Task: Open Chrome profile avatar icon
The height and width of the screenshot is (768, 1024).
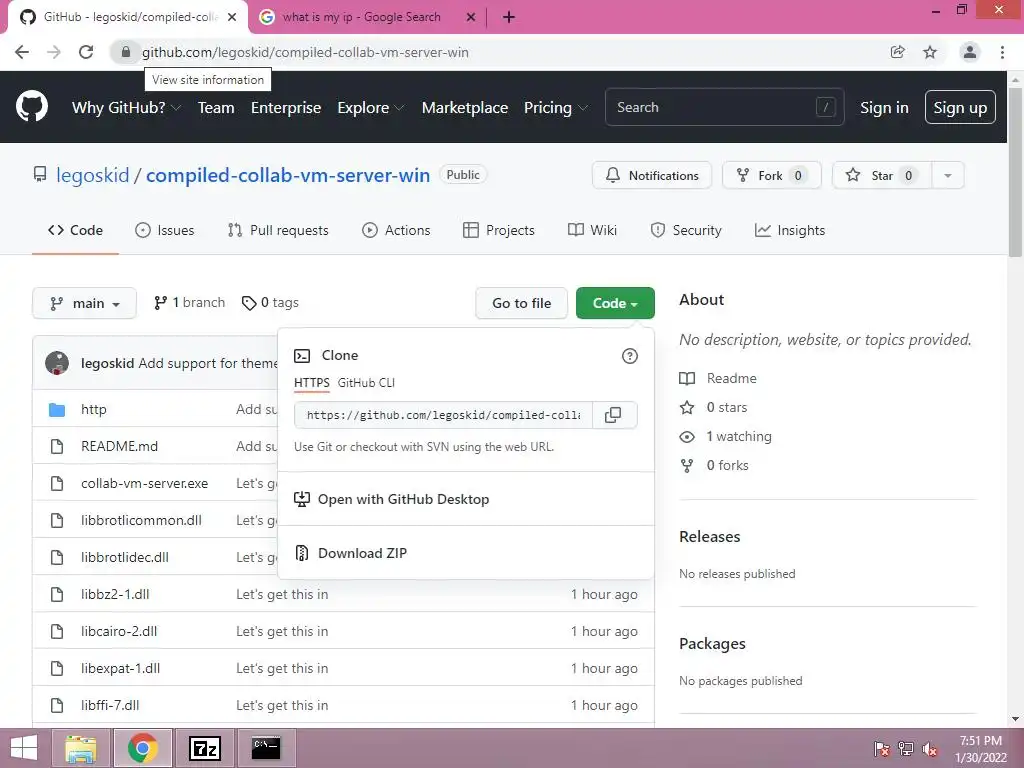Action: (970, 52)
